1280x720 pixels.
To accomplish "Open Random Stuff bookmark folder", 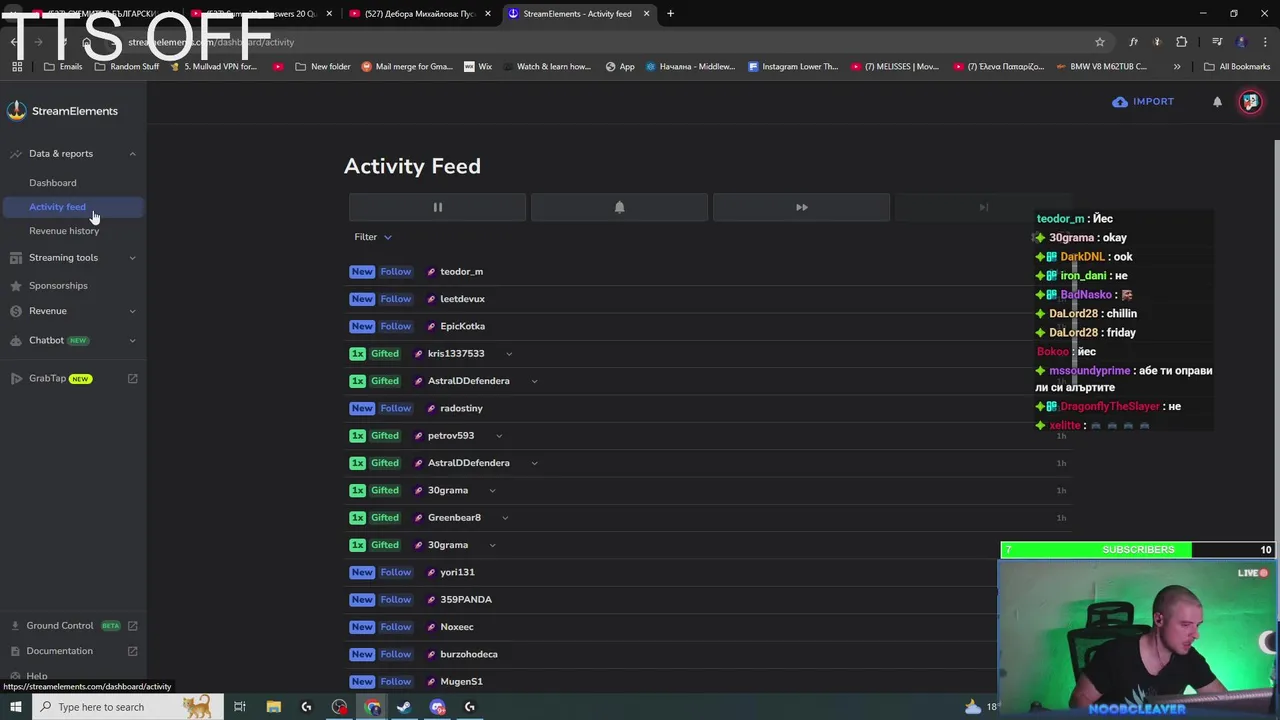I will [x=127, y=67].
